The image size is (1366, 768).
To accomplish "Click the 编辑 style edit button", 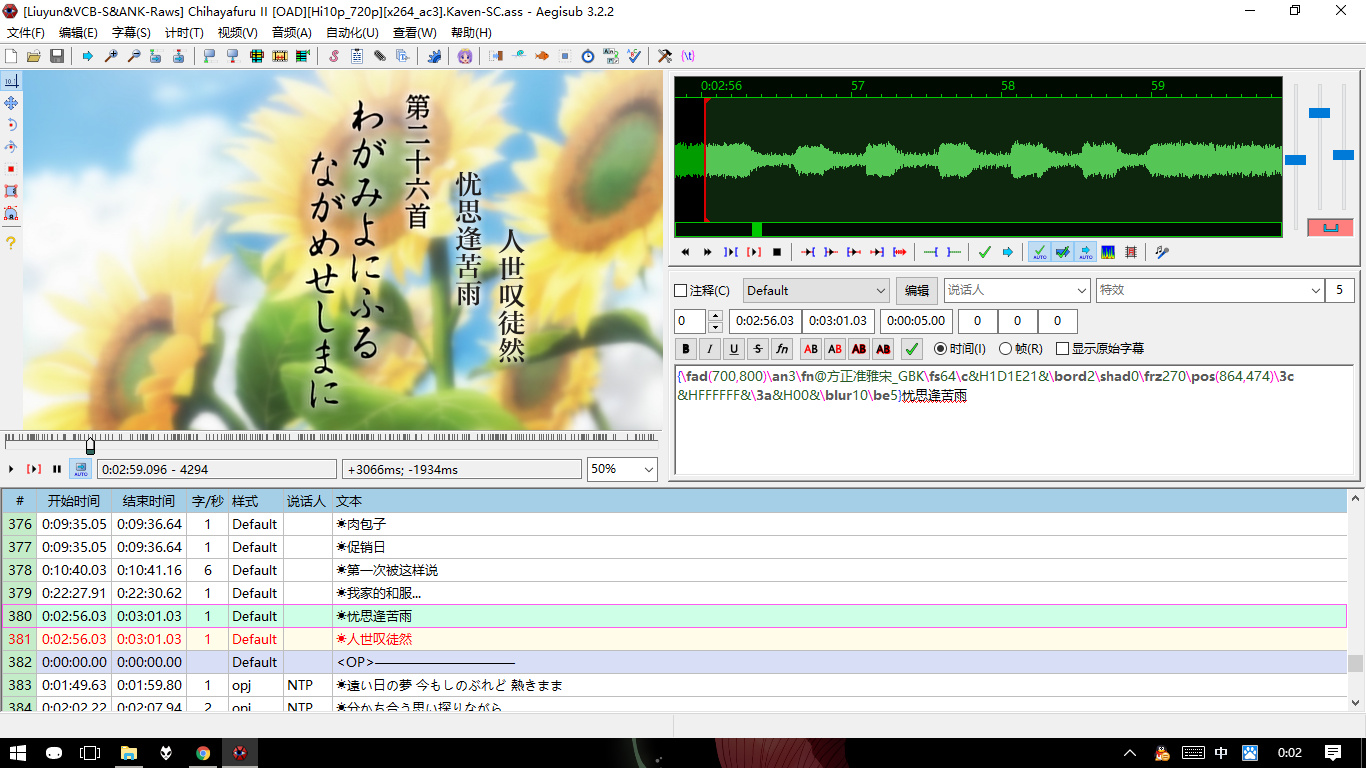I will coord(917,291).
